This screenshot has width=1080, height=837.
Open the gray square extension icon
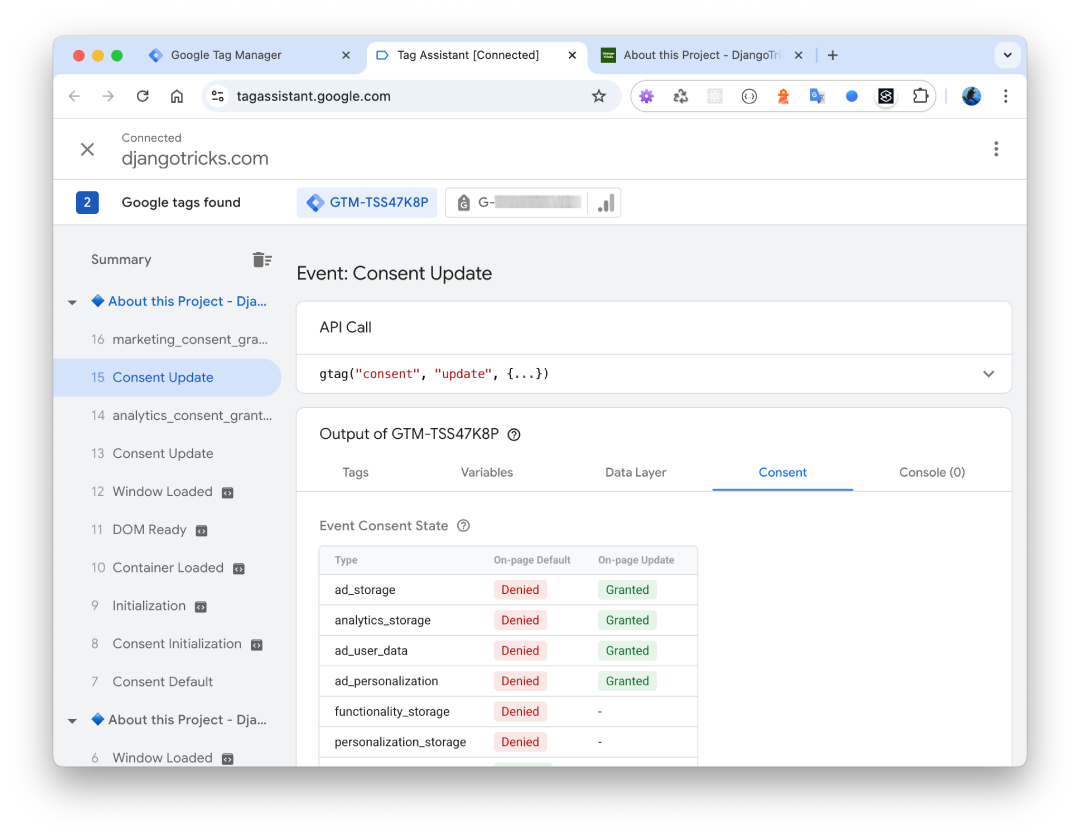[715, 96]
